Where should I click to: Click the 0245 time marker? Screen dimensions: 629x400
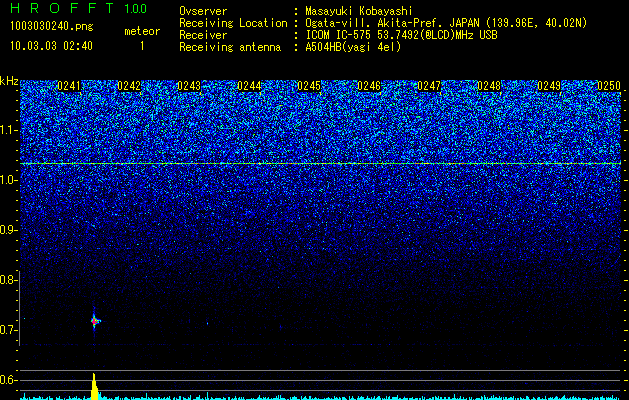tap(309, 86)
